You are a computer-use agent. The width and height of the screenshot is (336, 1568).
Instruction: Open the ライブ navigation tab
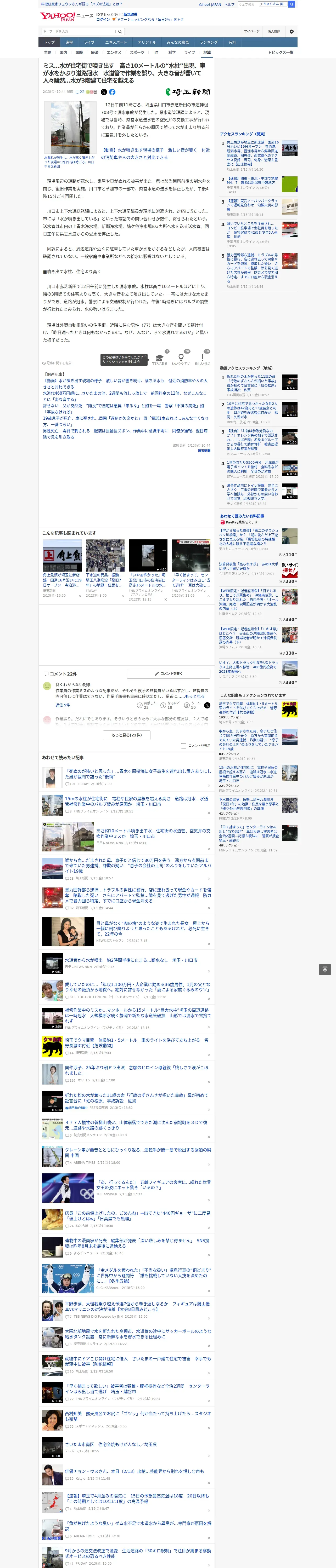89,43
